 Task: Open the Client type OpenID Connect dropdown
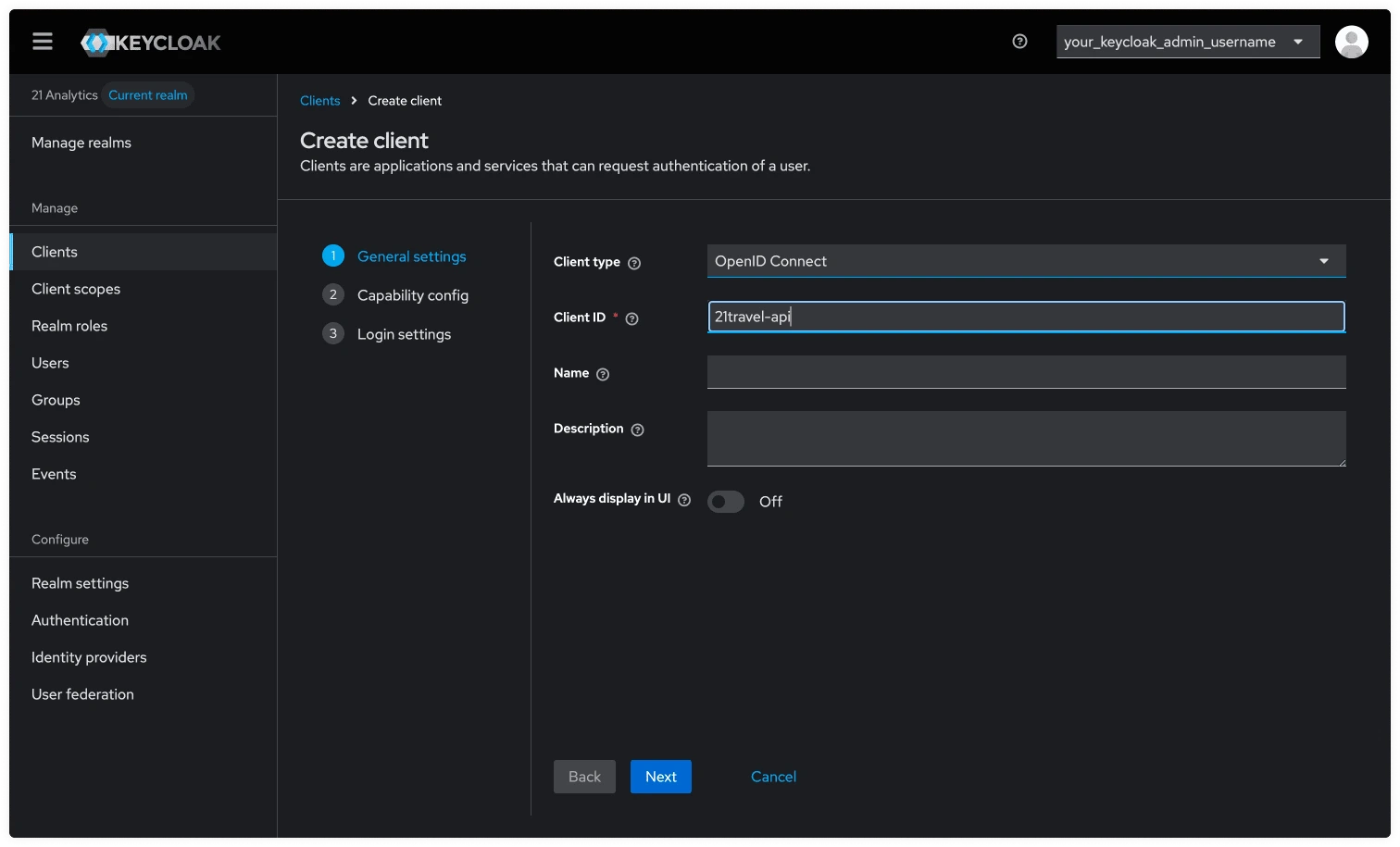1323,261
